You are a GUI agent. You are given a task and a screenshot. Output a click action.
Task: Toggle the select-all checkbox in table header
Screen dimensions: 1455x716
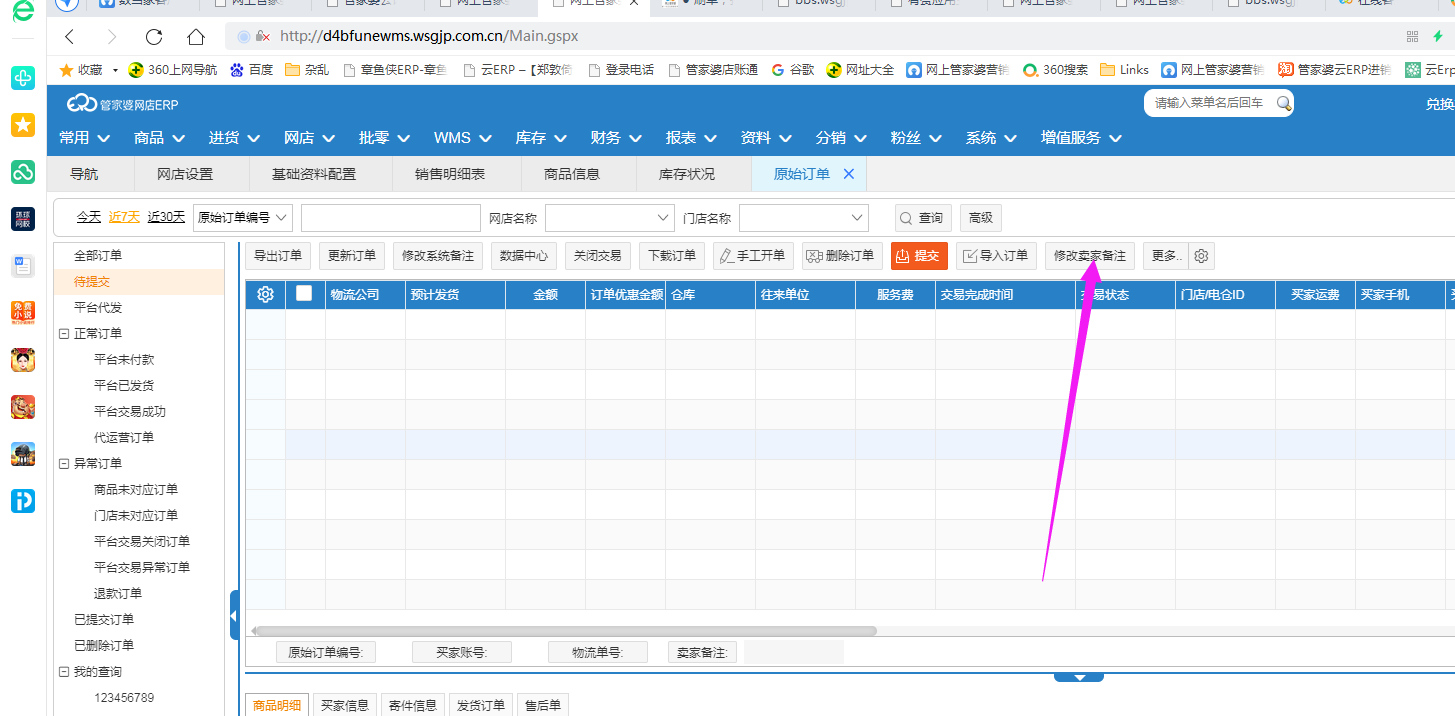coord(304,294)
